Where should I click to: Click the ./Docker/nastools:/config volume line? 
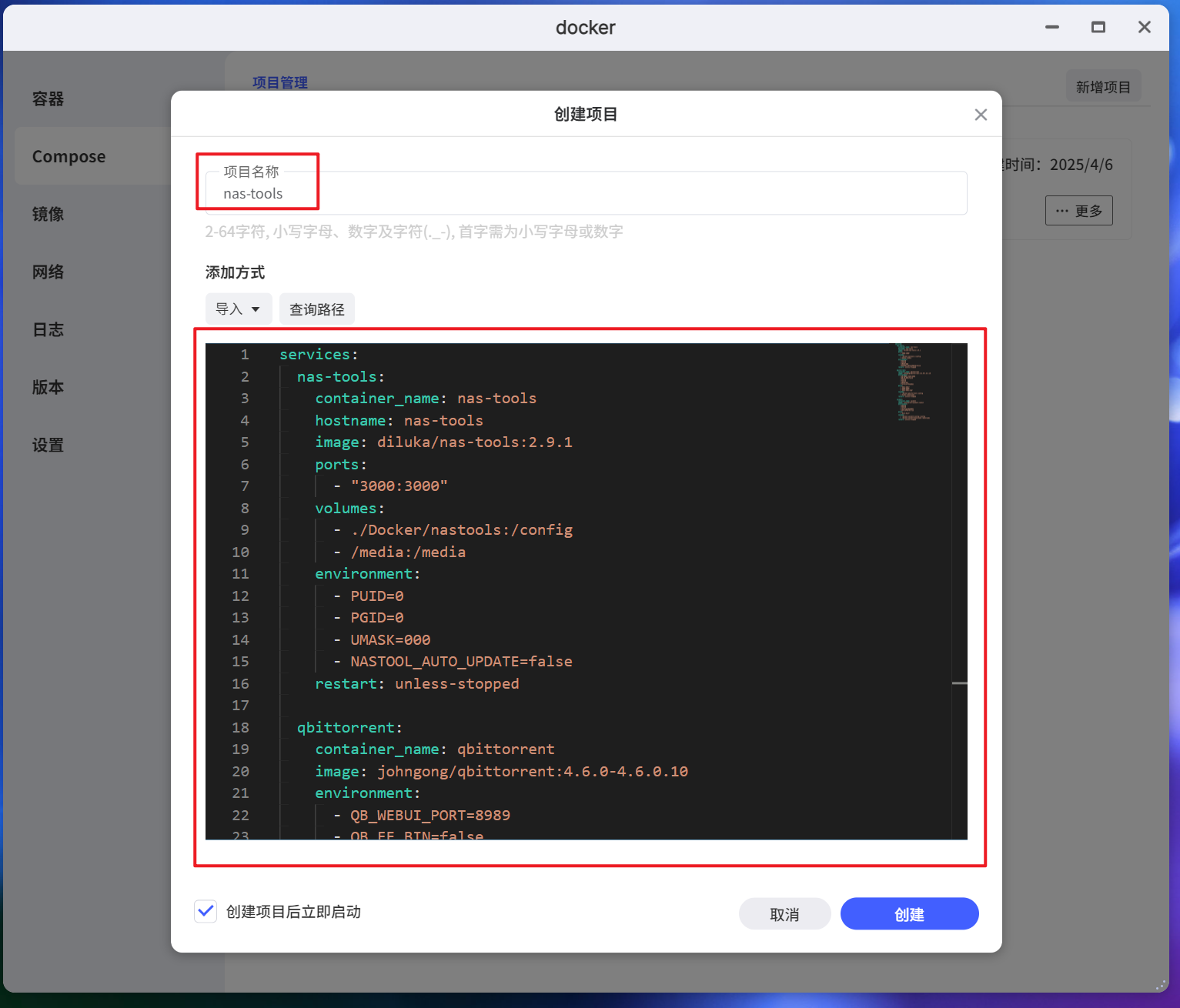pos(453,530)
